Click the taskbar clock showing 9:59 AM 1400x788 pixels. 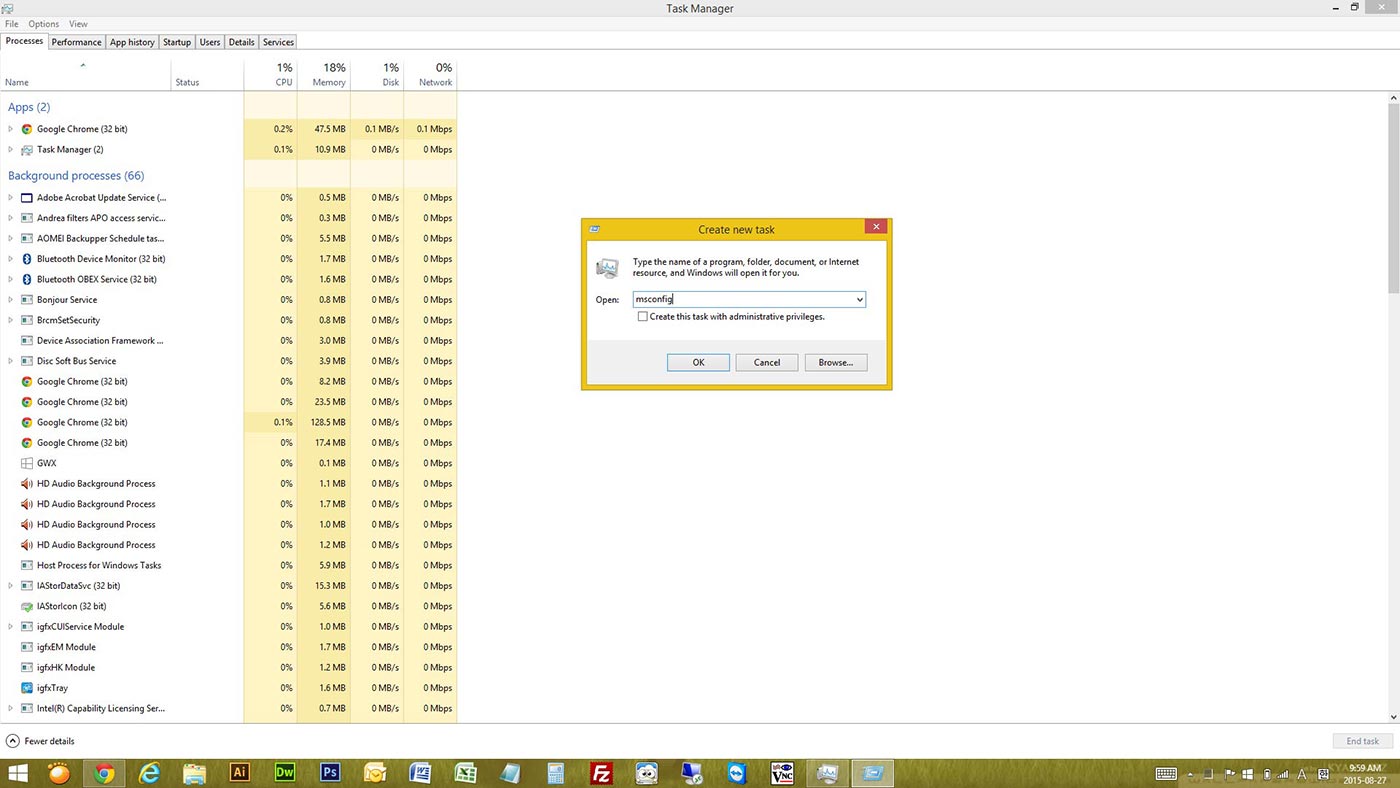click(1365, 773)
